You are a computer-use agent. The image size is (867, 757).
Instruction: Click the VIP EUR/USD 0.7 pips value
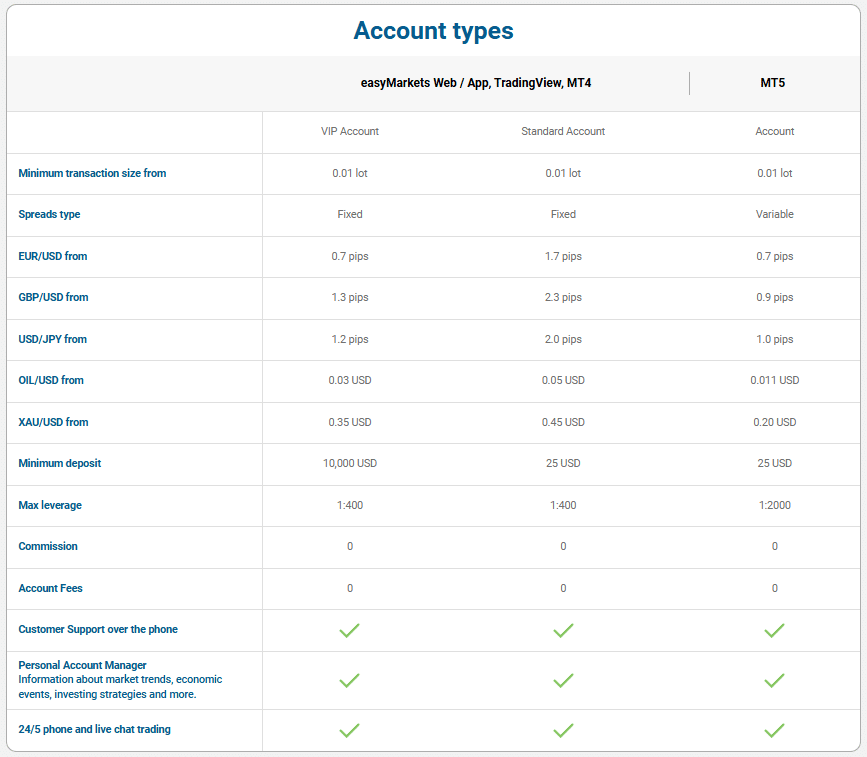click(x=350, y=256)
